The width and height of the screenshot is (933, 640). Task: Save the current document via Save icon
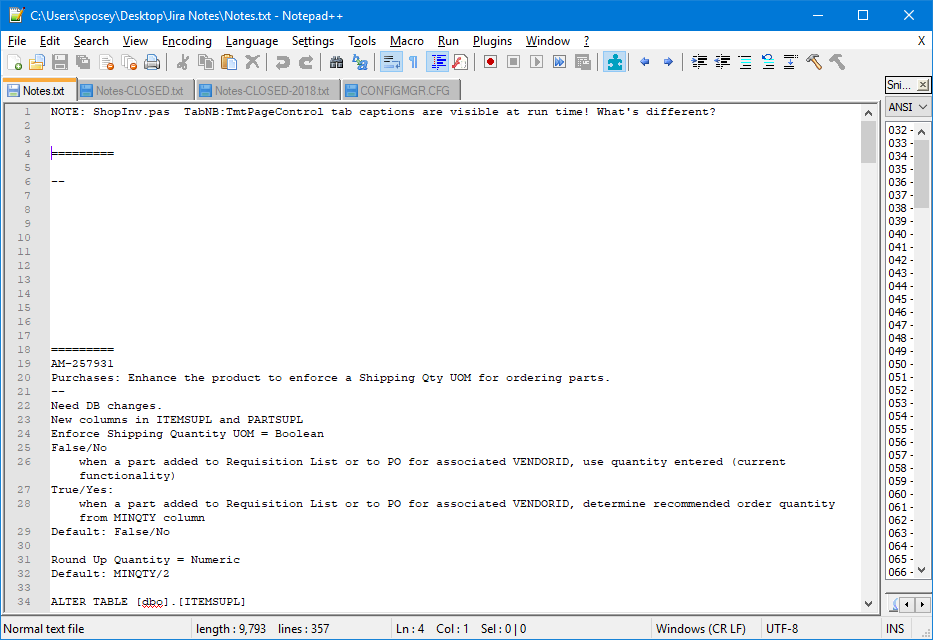(59, 62)
